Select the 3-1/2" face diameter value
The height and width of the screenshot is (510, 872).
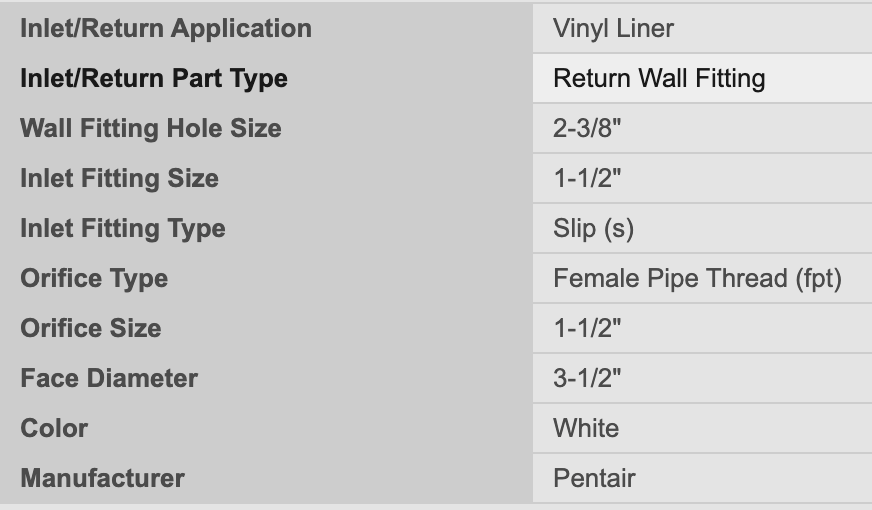pyautogui.click(x=587, y=378)
